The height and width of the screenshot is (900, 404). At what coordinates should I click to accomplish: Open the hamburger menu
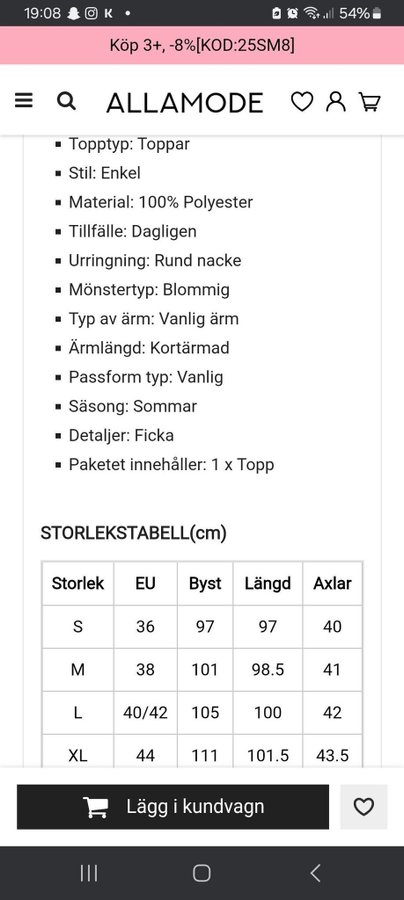(x=24, y=102)
